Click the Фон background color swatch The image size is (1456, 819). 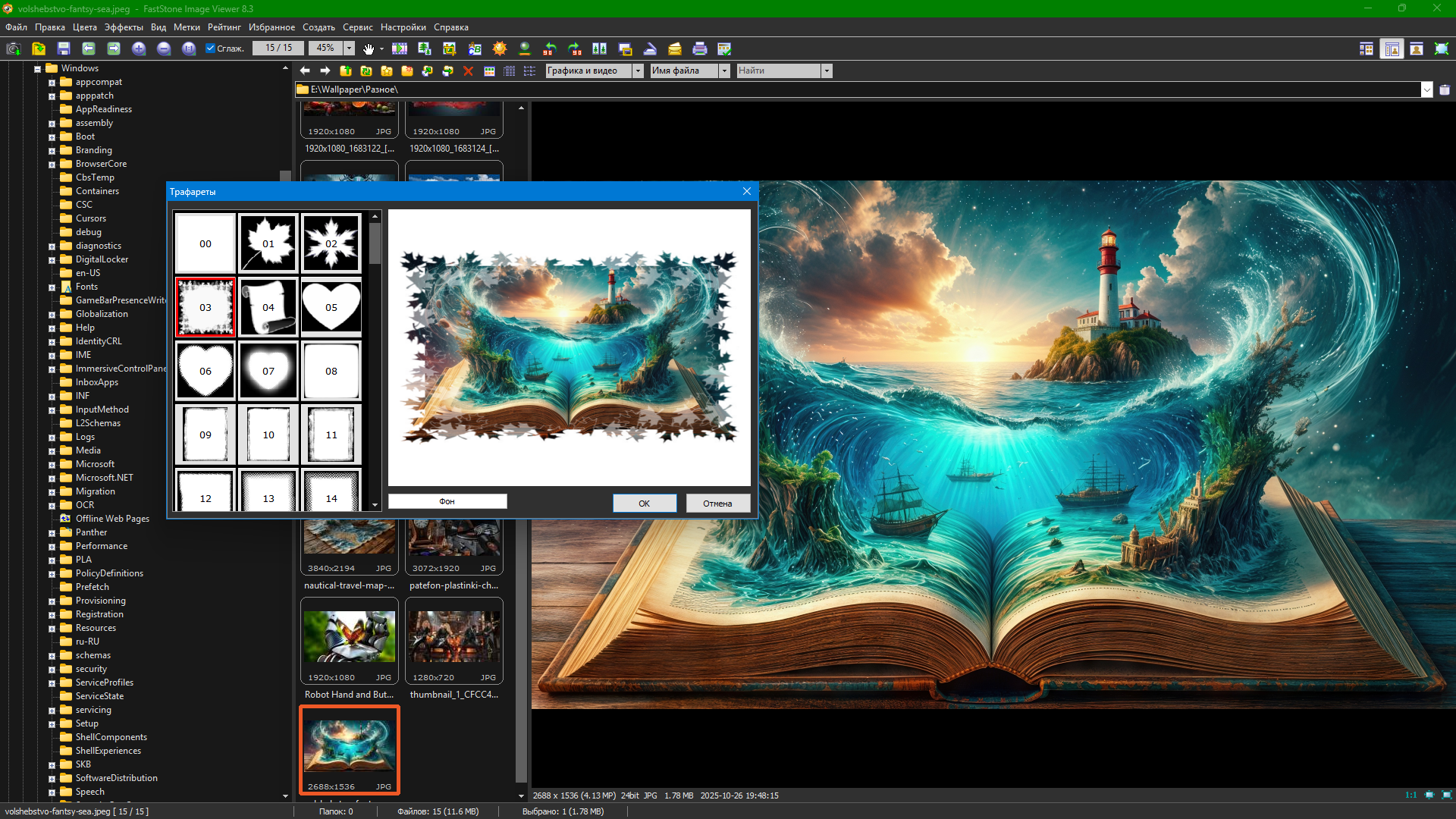(447, 501)
